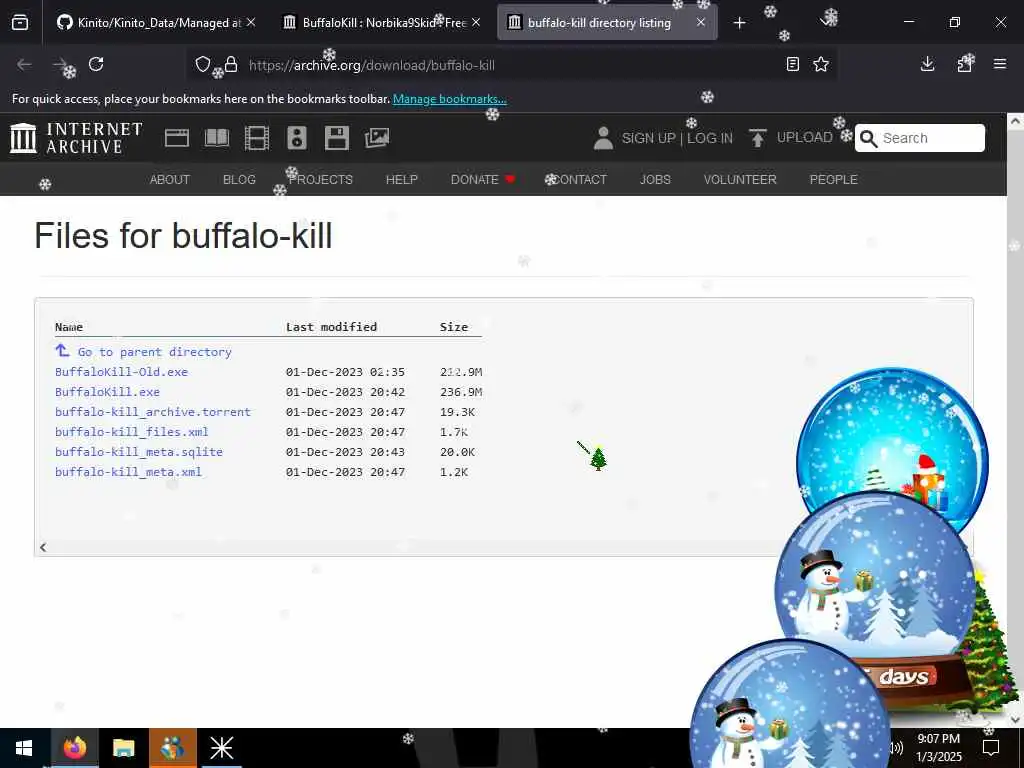Open the Firefox View icon
1024x768 pixels.
[x=20, y=23]
